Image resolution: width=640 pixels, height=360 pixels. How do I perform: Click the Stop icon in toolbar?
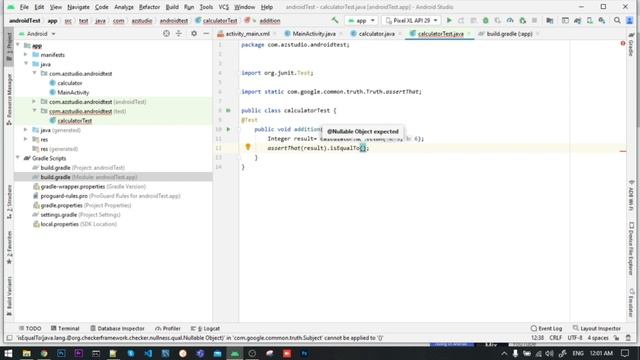pos(534,20)
